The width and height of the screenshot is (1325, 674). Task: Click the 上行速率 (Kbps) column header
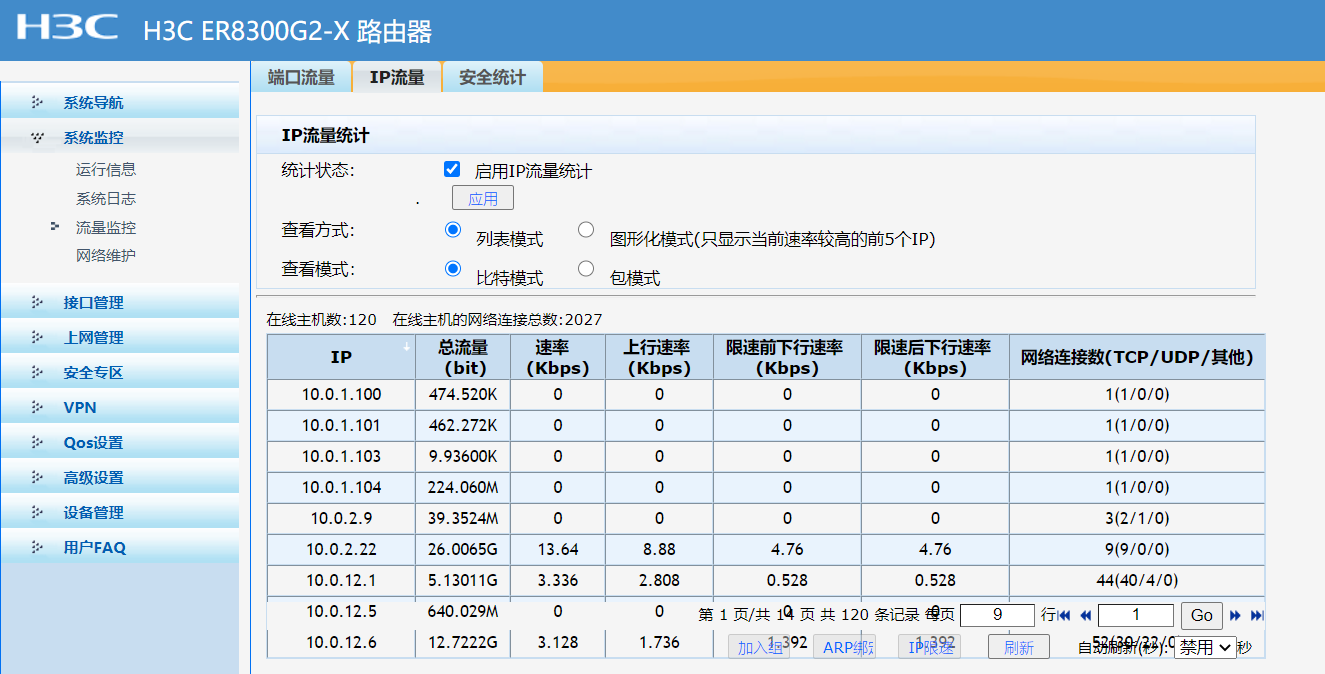pos(658,357)
